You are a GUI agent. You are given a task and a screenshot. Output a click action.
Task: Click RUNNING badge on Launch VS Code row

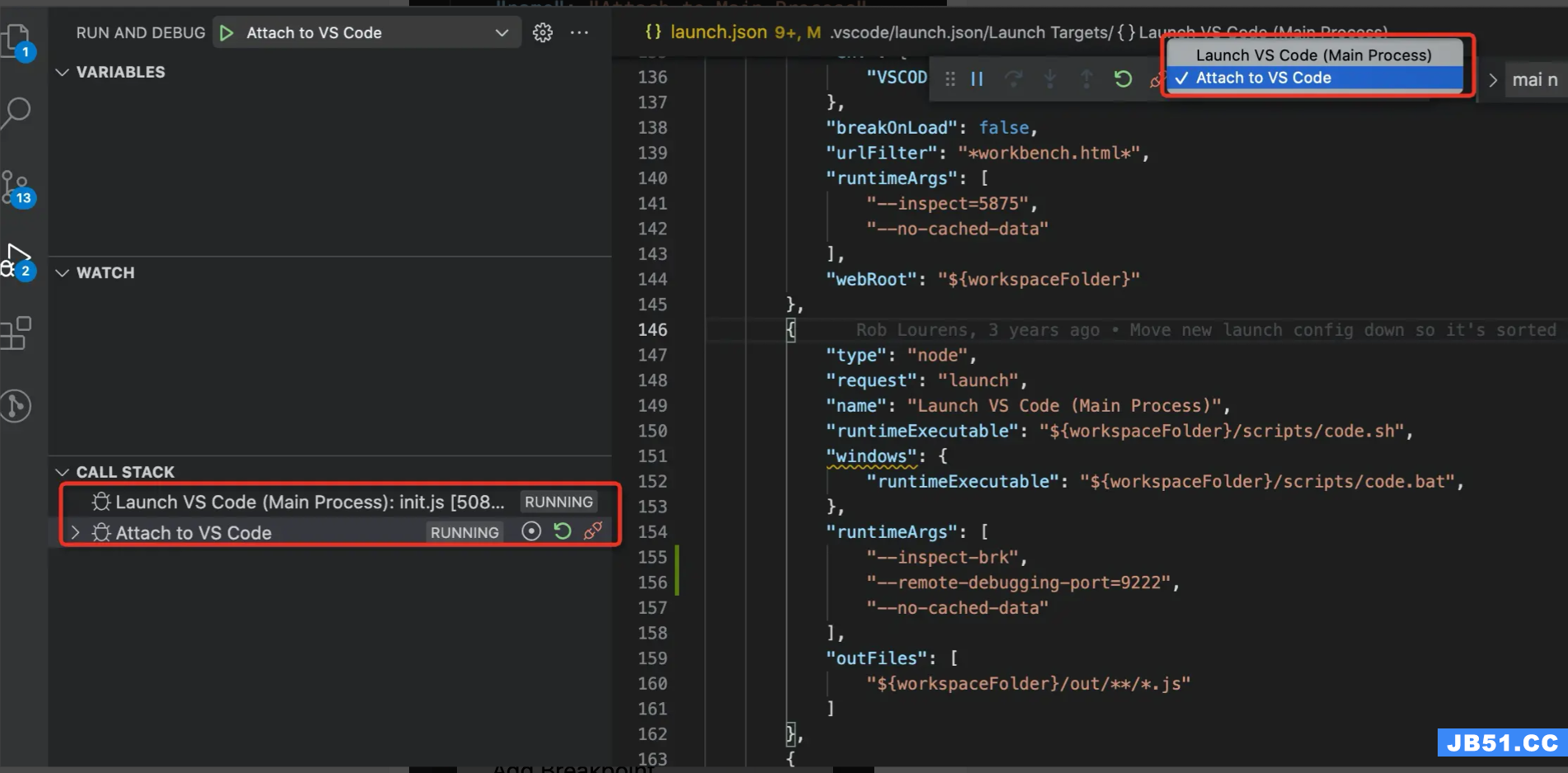(558, 502)
